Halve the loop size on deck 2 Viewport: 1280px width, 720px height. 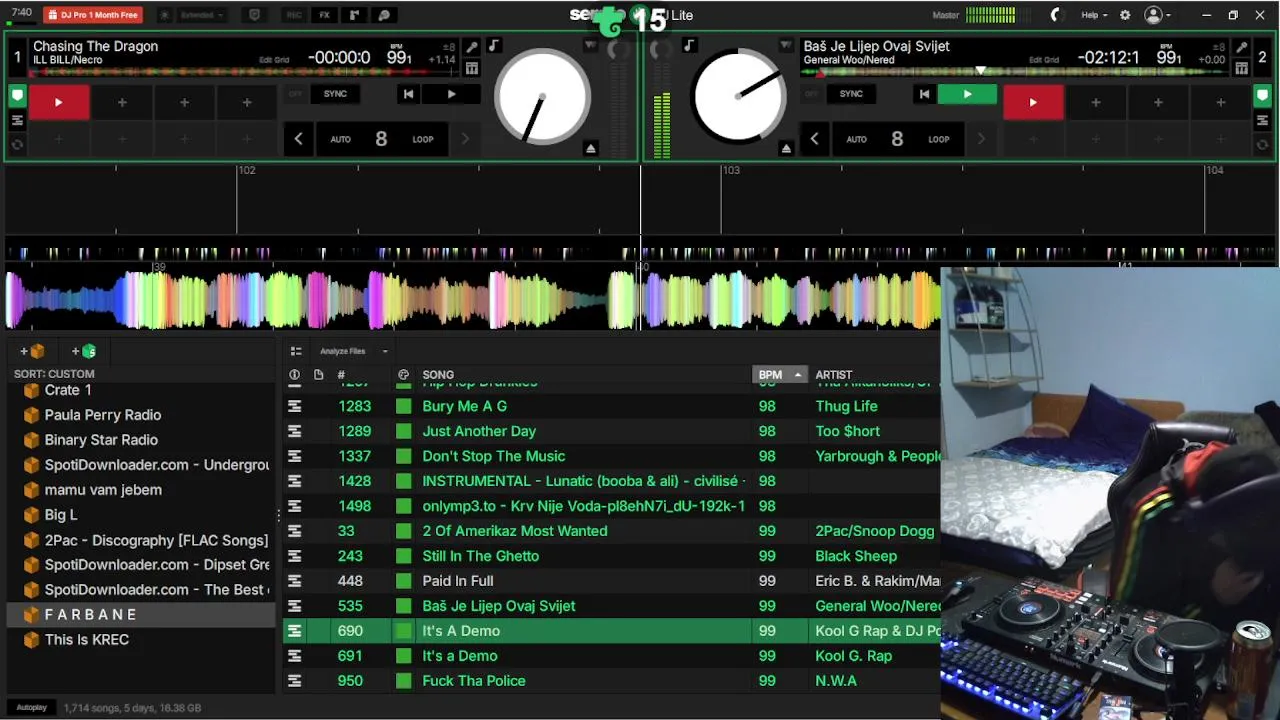814,139
